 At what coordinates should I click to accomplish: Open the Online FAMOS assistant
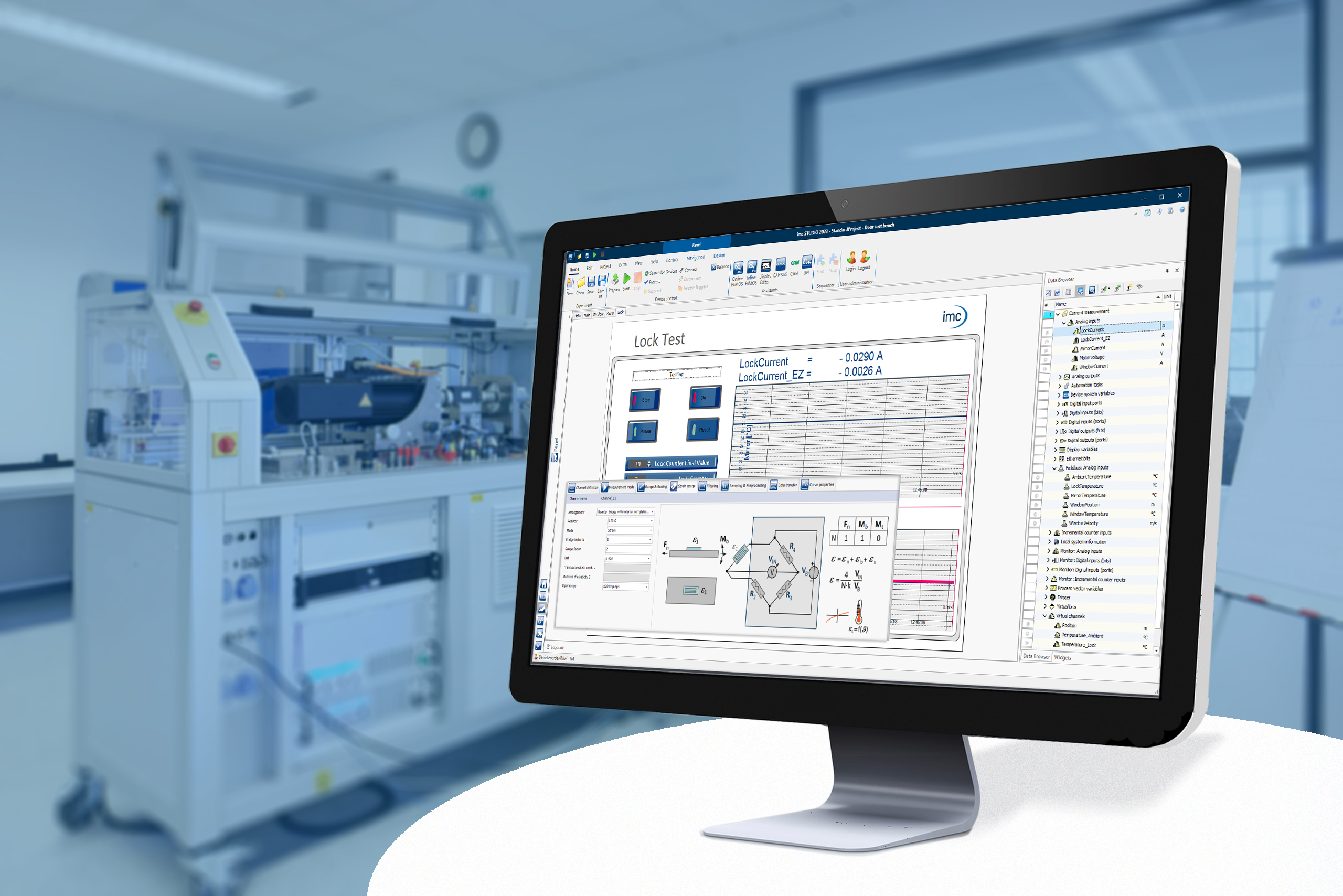(738, 268)
